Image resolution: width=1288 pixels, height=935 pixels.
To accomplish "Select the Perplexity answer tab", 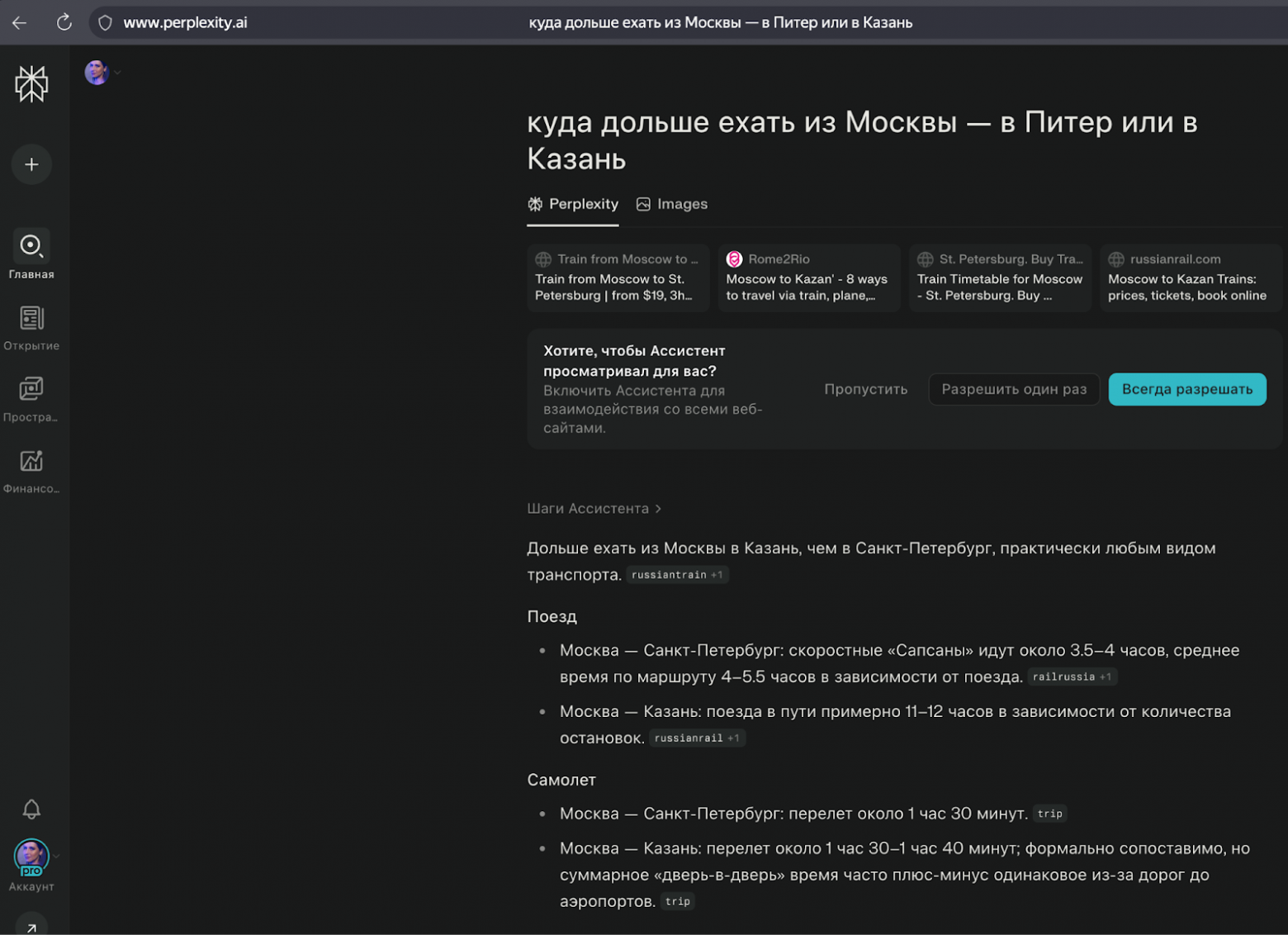I will tap(573, 204).
